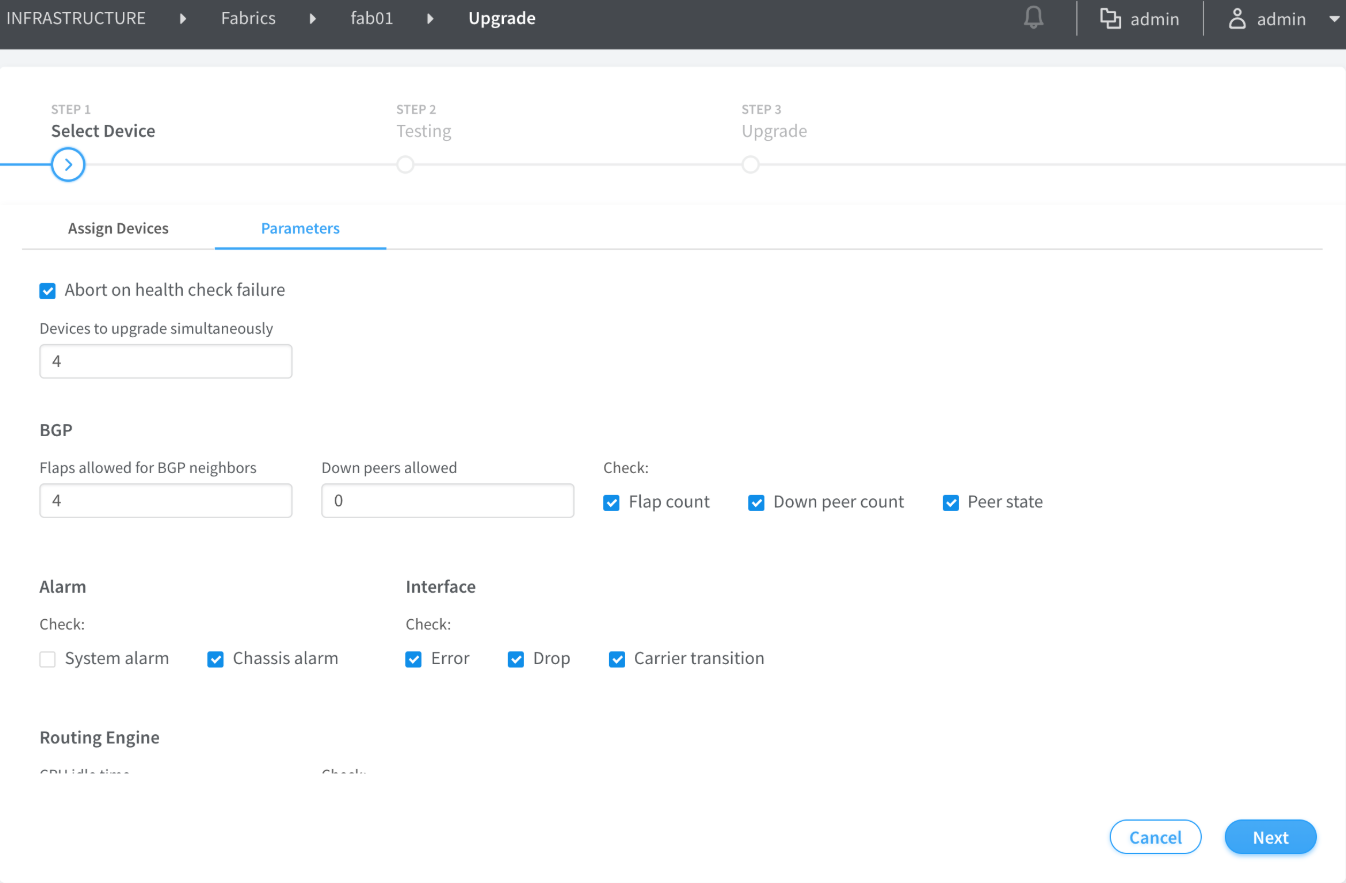Click the Step 1 Select Device circle

coord(68,164)
